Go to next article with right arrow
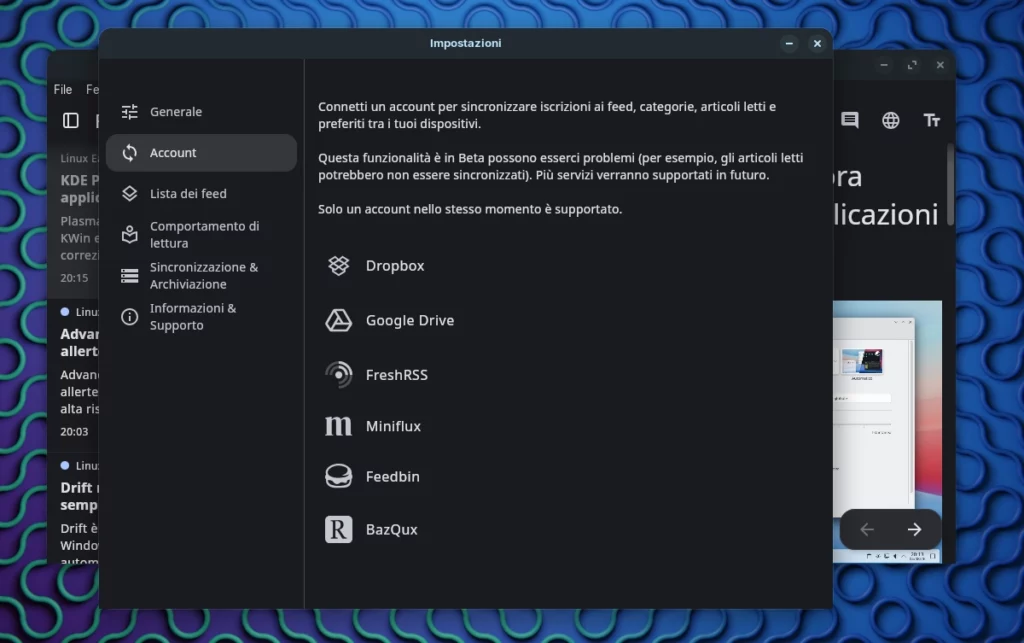 tap(914, 529)
